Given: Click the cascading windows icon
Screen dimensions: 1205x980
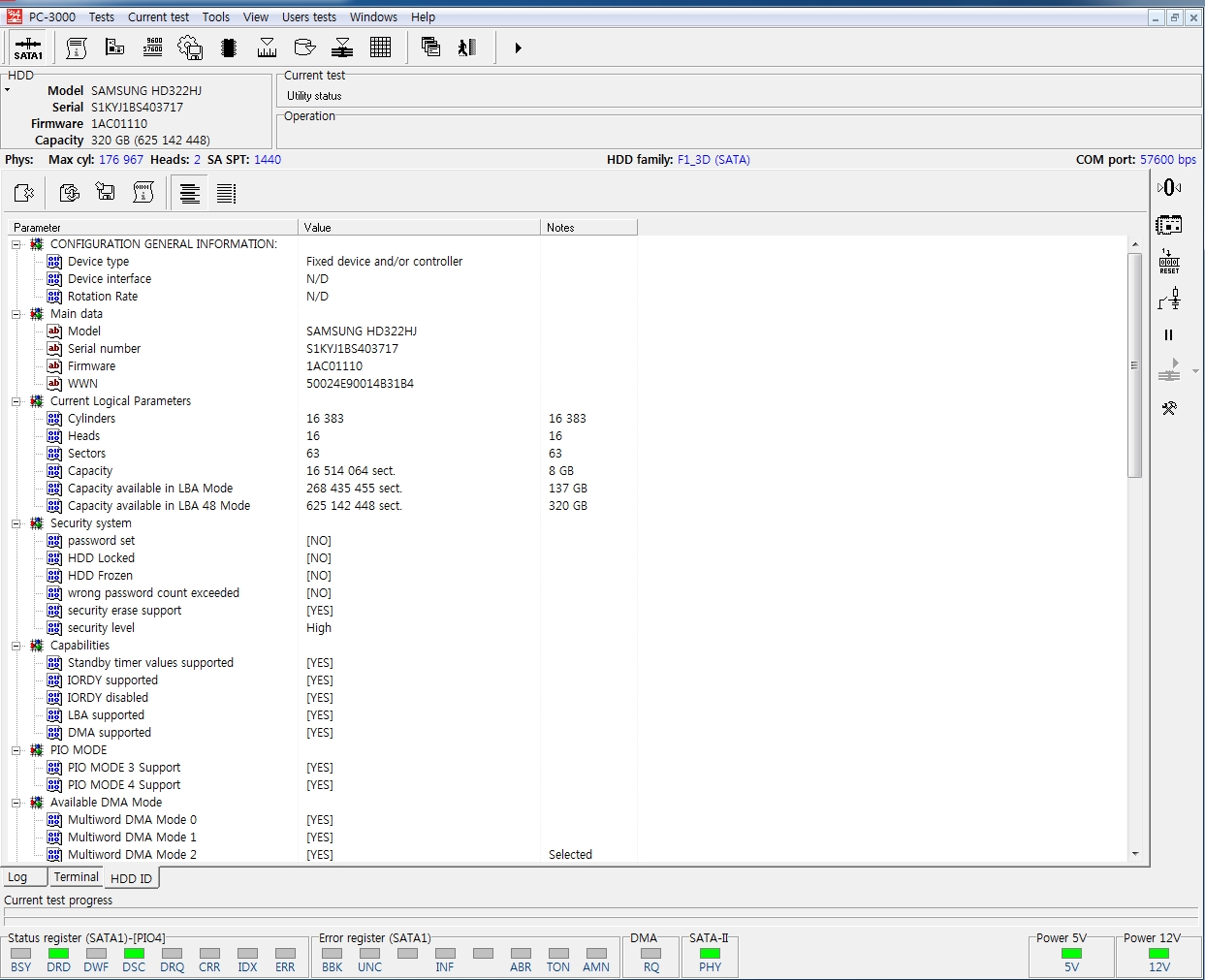Looking at the screenshot, I should click(430, 47).
